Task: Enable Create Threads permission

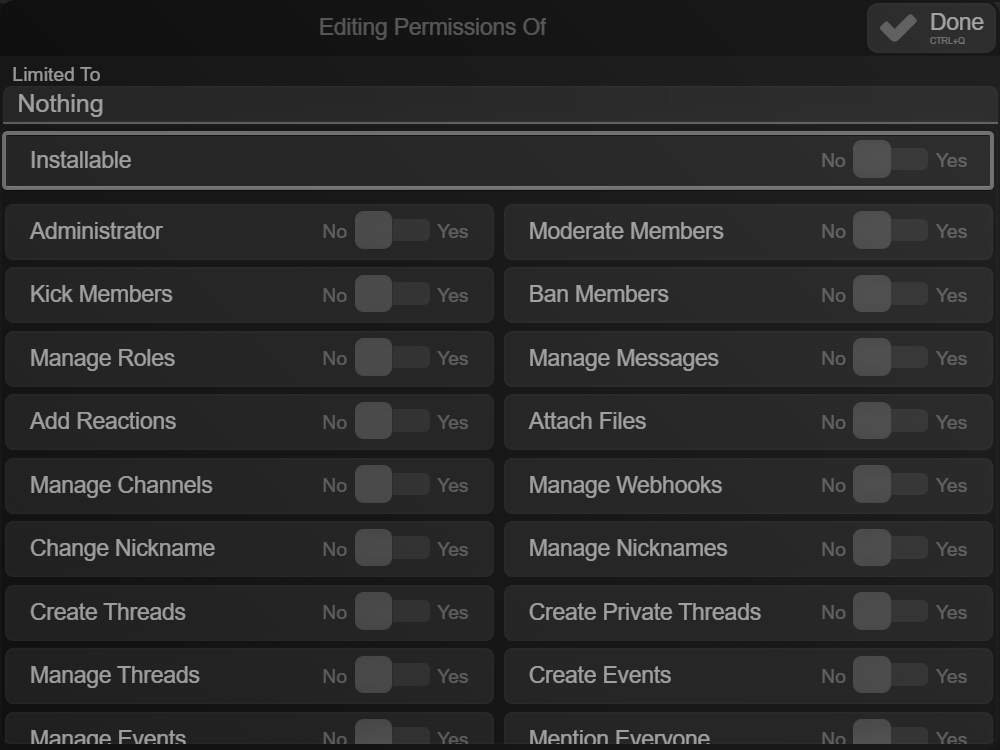Action: 391,612
